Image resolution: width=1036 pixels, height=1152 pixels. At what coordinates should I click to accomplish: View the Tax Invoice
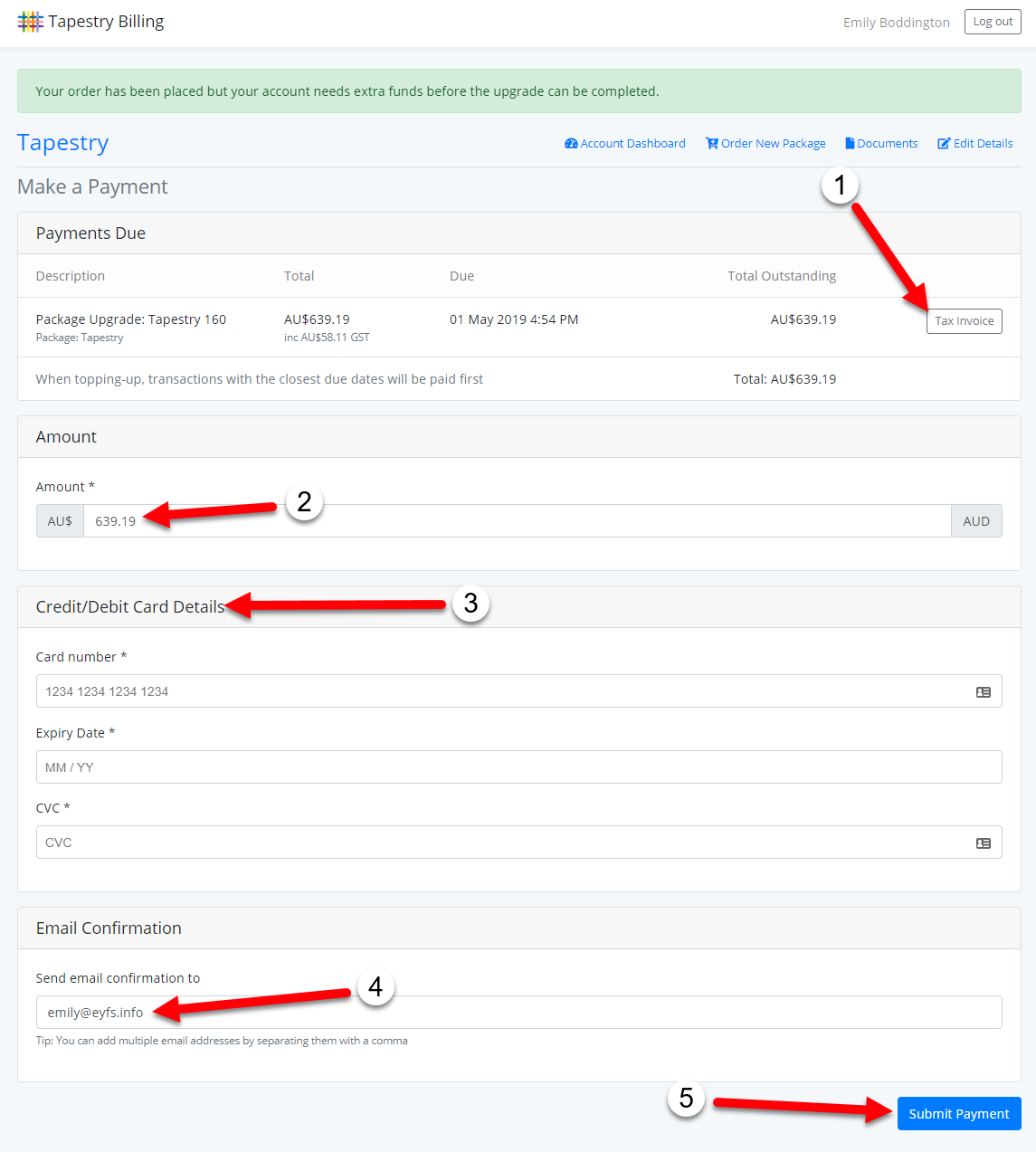[964, 321]
